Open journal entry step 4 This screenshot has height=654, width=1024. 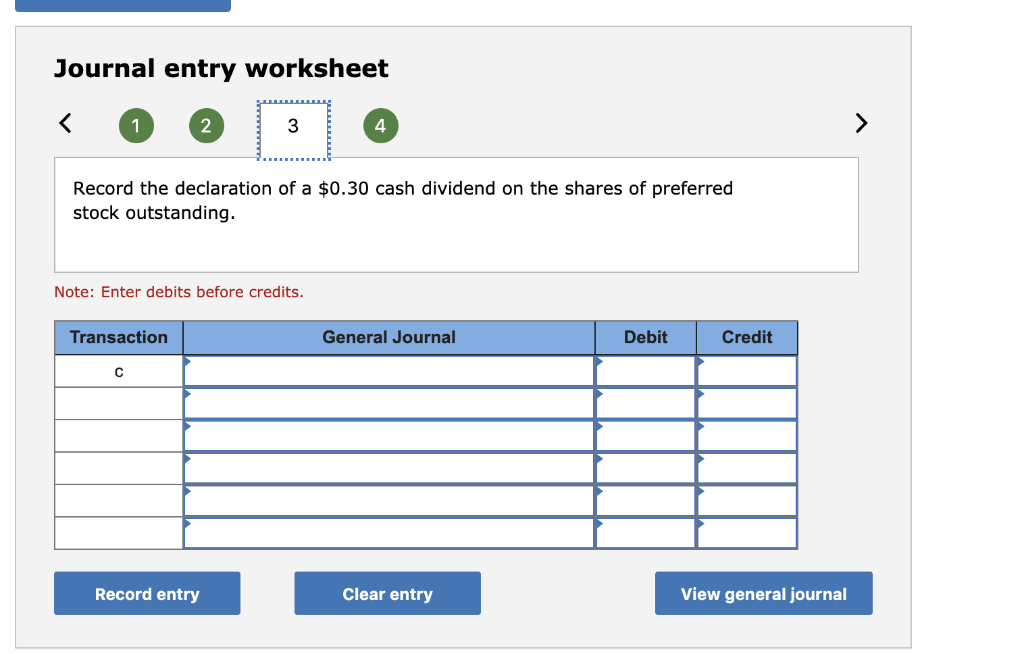381,125
